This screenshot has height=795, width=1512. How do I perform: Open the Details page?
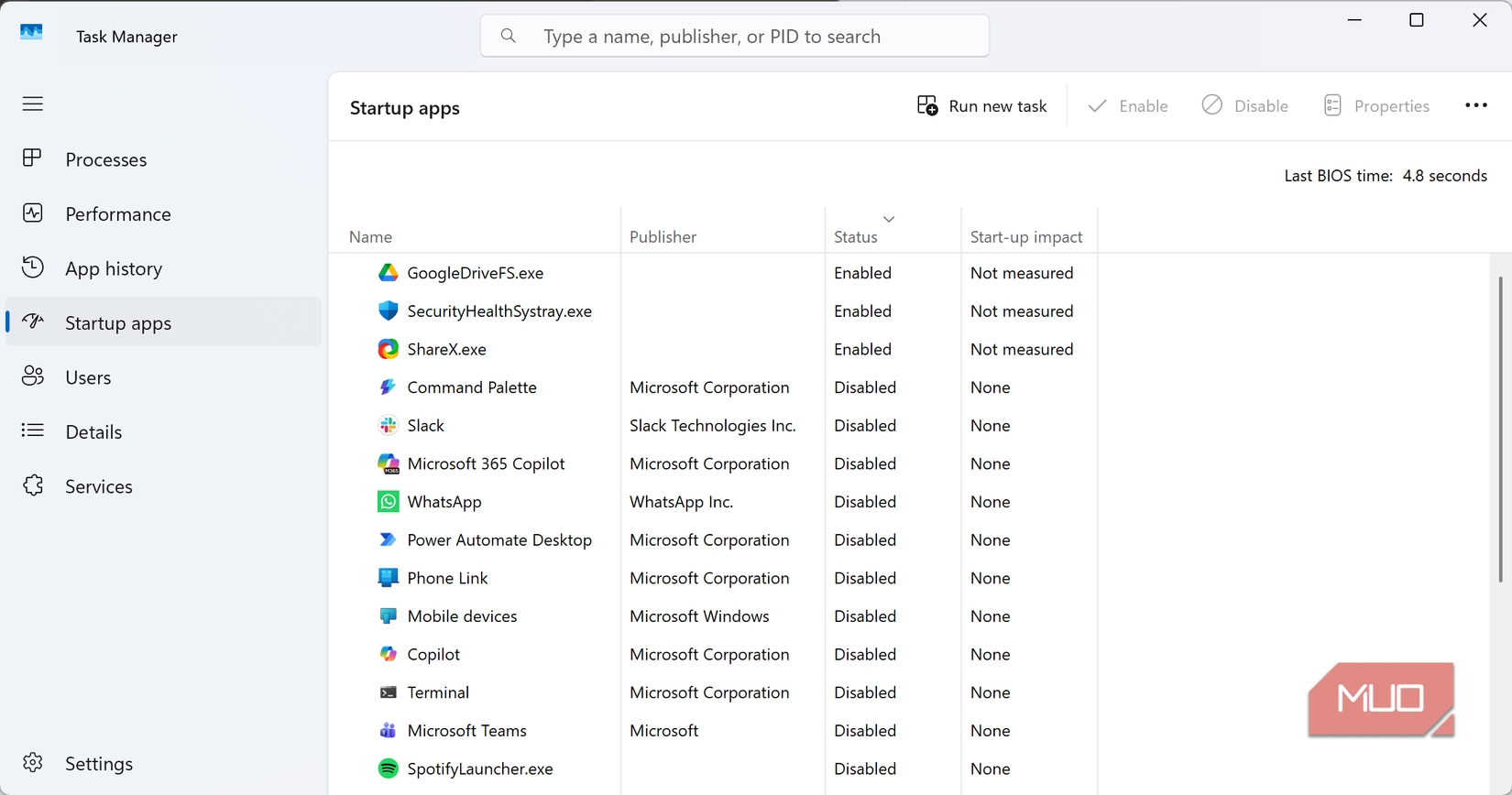164,431
